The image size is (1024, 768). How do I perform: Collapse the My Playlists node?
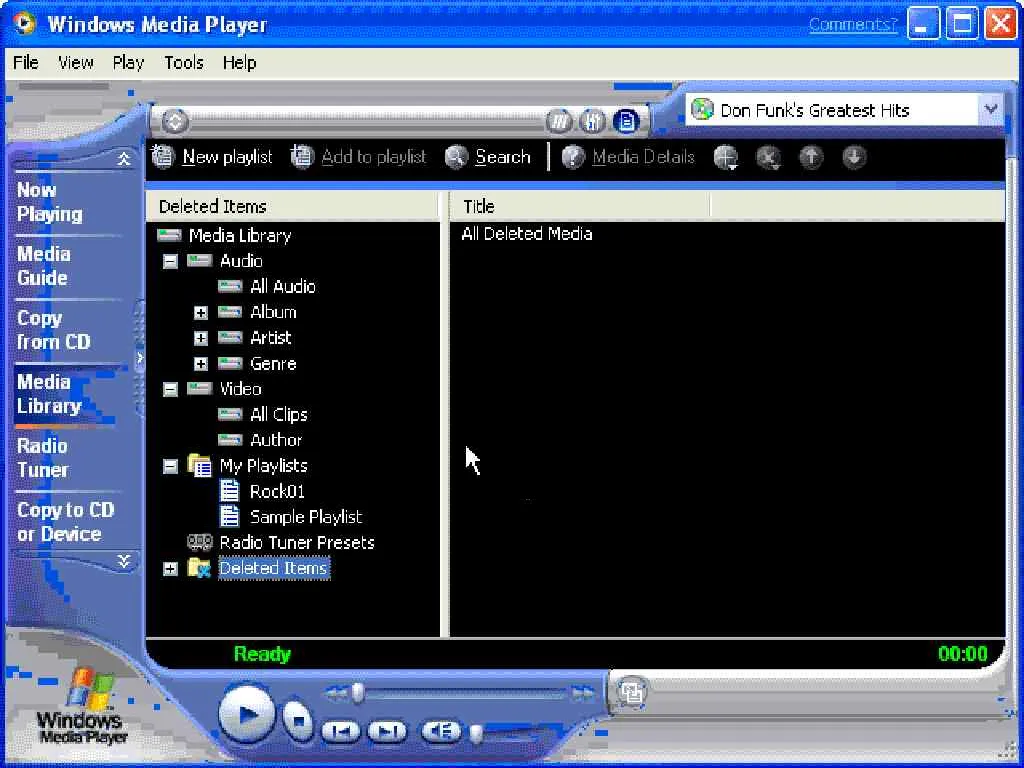170,466
